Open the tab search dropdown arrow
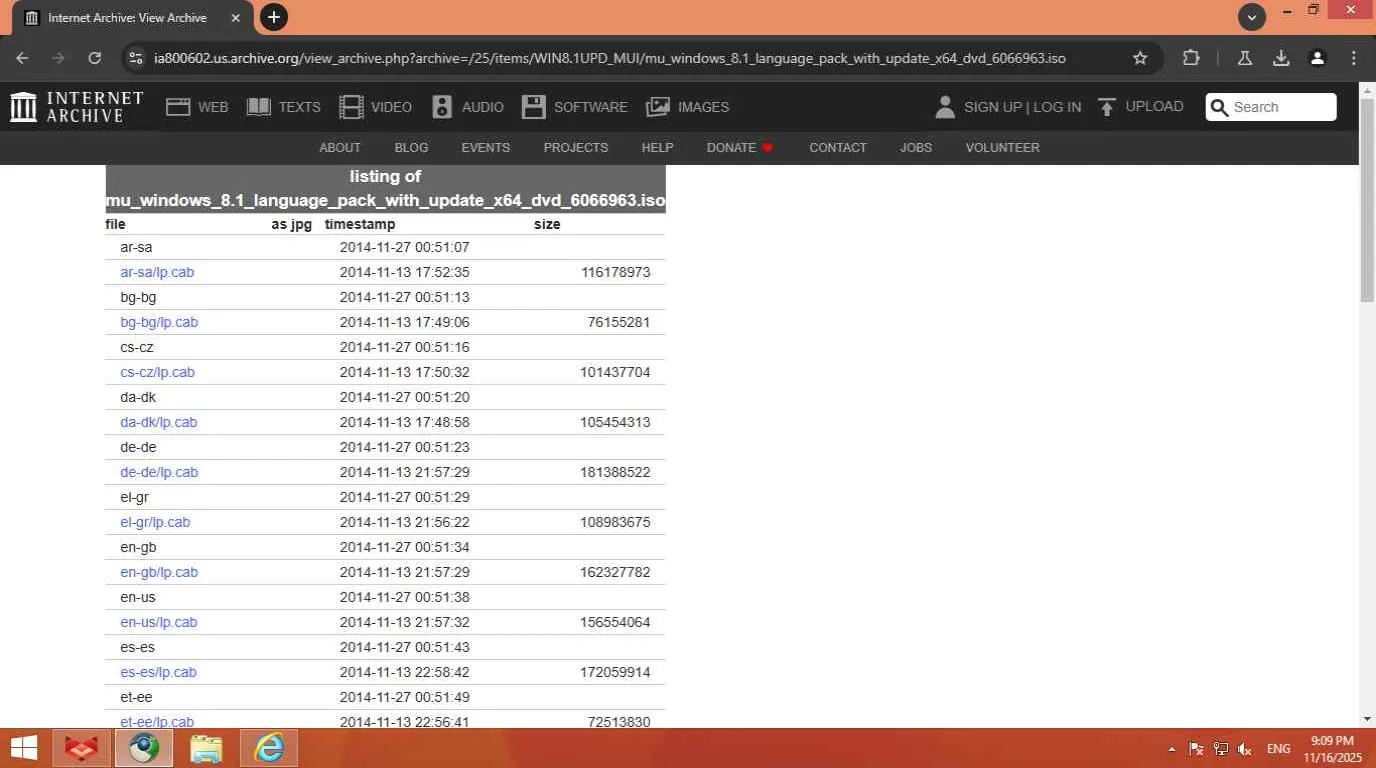The height and width of the screenshot is (768, 1376). pos(1252,17)
